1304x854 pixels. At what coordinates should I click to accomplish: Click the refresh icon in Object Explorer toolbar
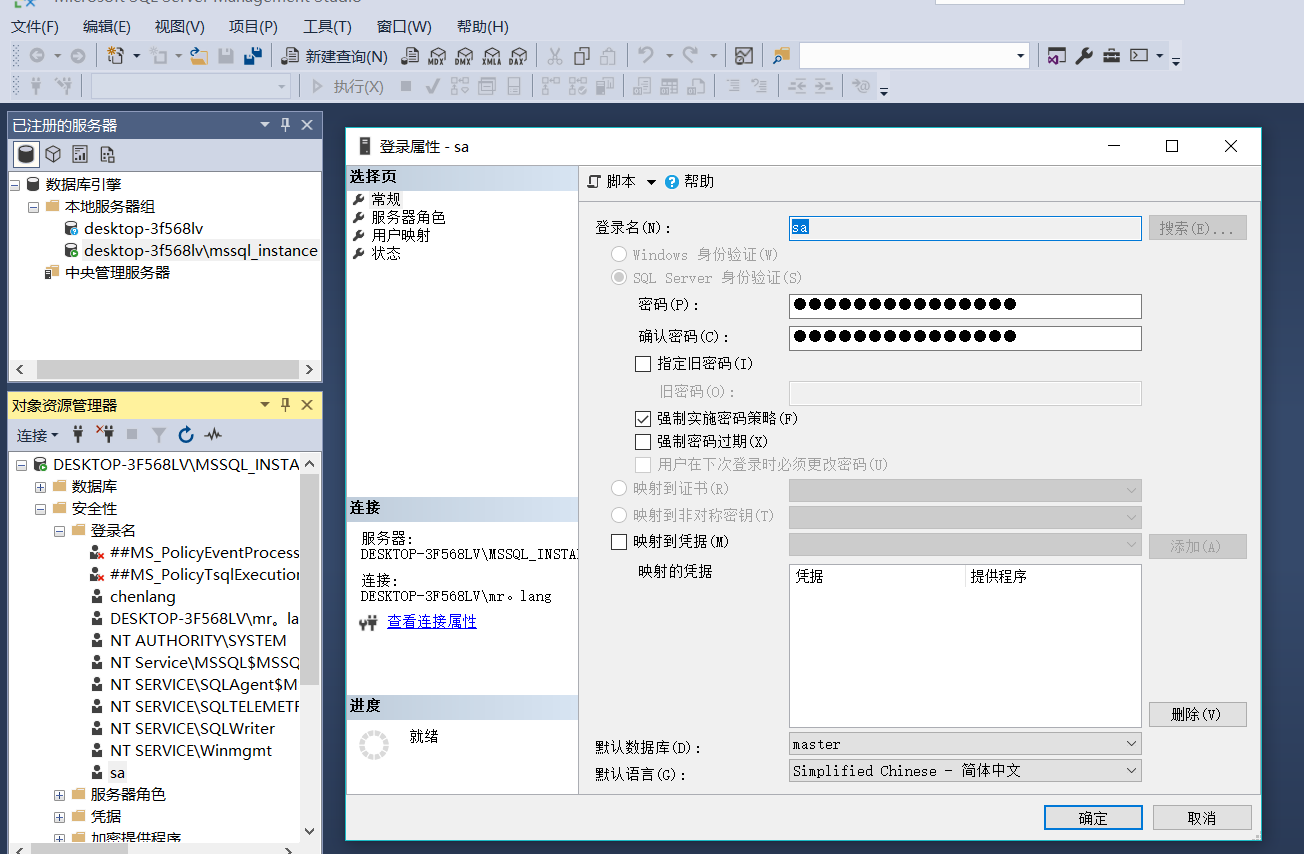pyautogui.click(x=186, y=434)
